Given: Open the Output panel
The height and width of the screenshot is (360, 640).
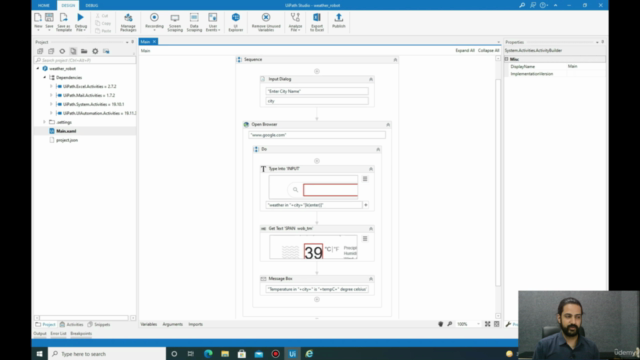Looking at the screenshot, I should (x=40, y=333).
